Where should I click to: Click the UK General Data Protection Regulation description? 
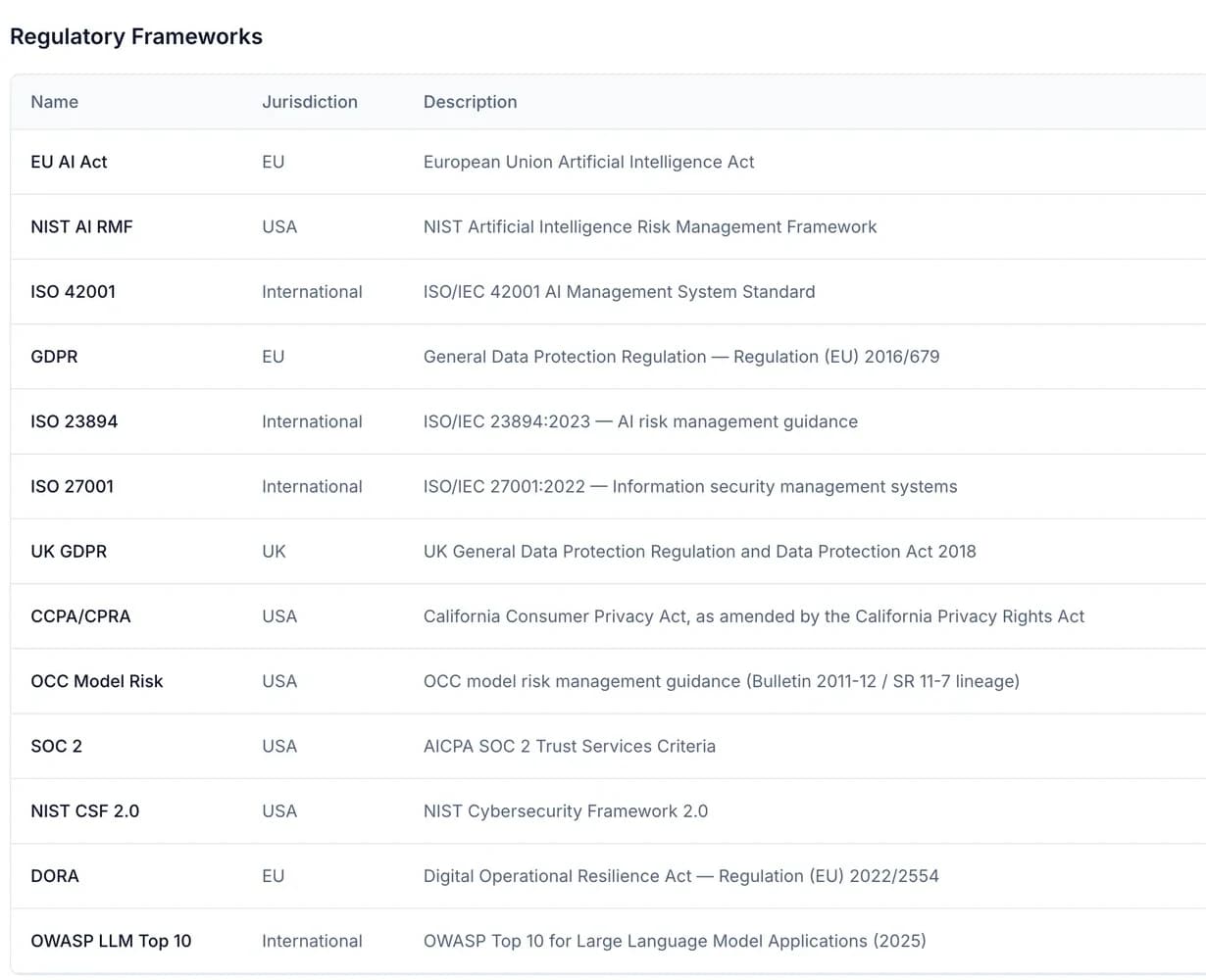pos(700,551)
